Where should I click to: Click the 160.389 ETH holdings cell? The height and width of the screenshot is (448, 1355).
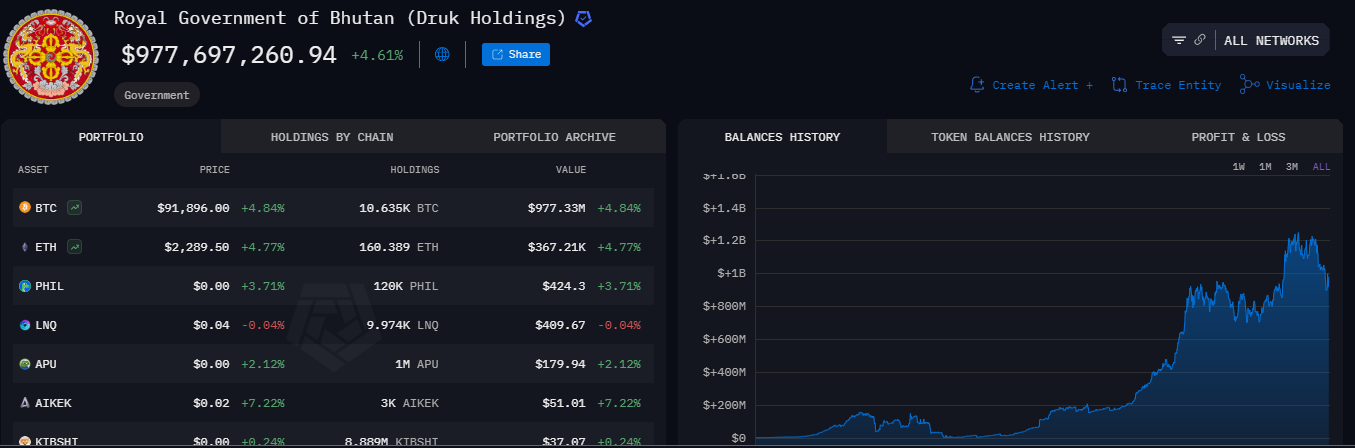tap(399, 247)
